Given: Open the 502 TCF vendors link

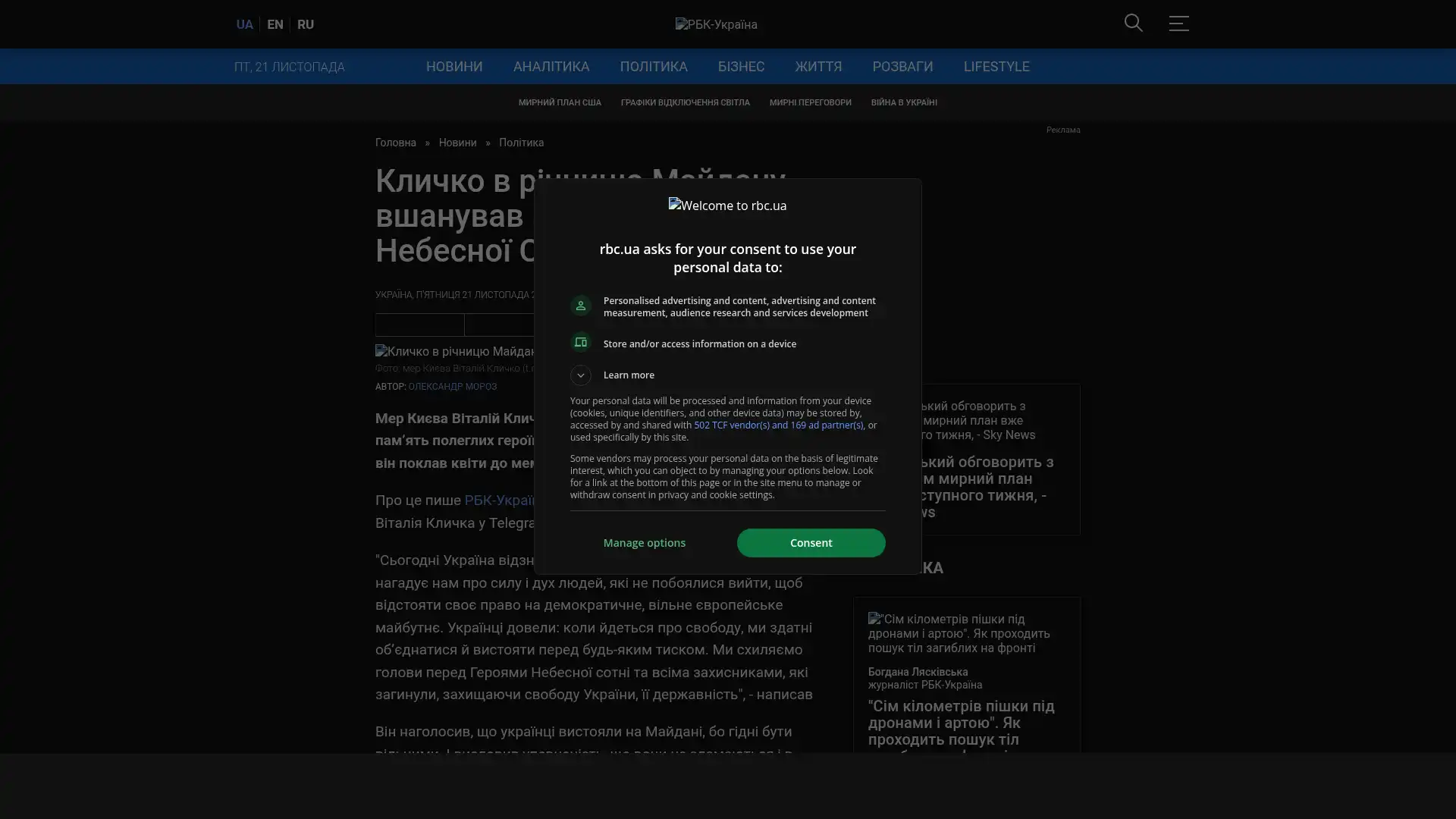Looking at the screenshot, I should point(777,425).
